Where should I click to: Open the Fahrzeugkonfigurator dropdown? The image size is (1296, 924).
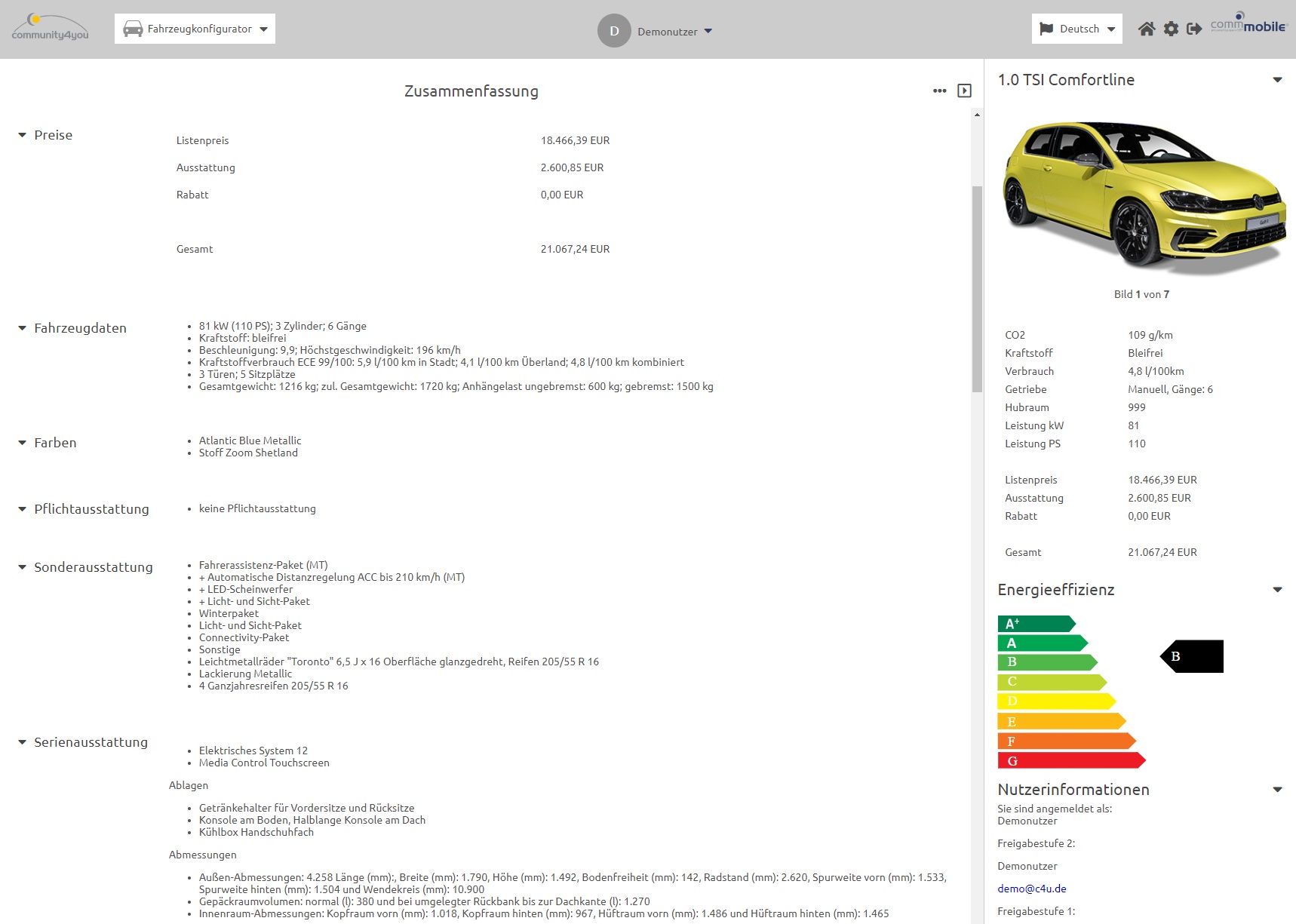click(x=195, y=29)
